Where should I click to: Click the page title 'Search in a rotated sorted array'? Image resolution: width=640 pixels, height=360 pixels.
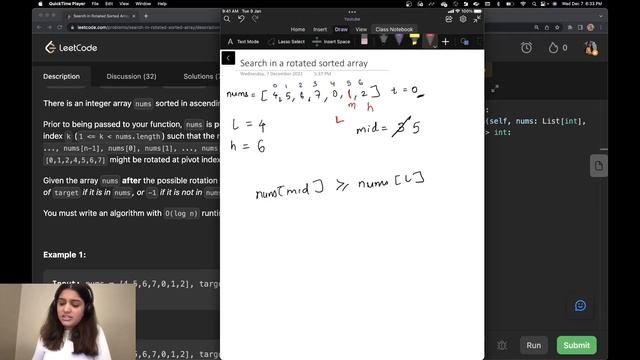[x=304, y=63]
